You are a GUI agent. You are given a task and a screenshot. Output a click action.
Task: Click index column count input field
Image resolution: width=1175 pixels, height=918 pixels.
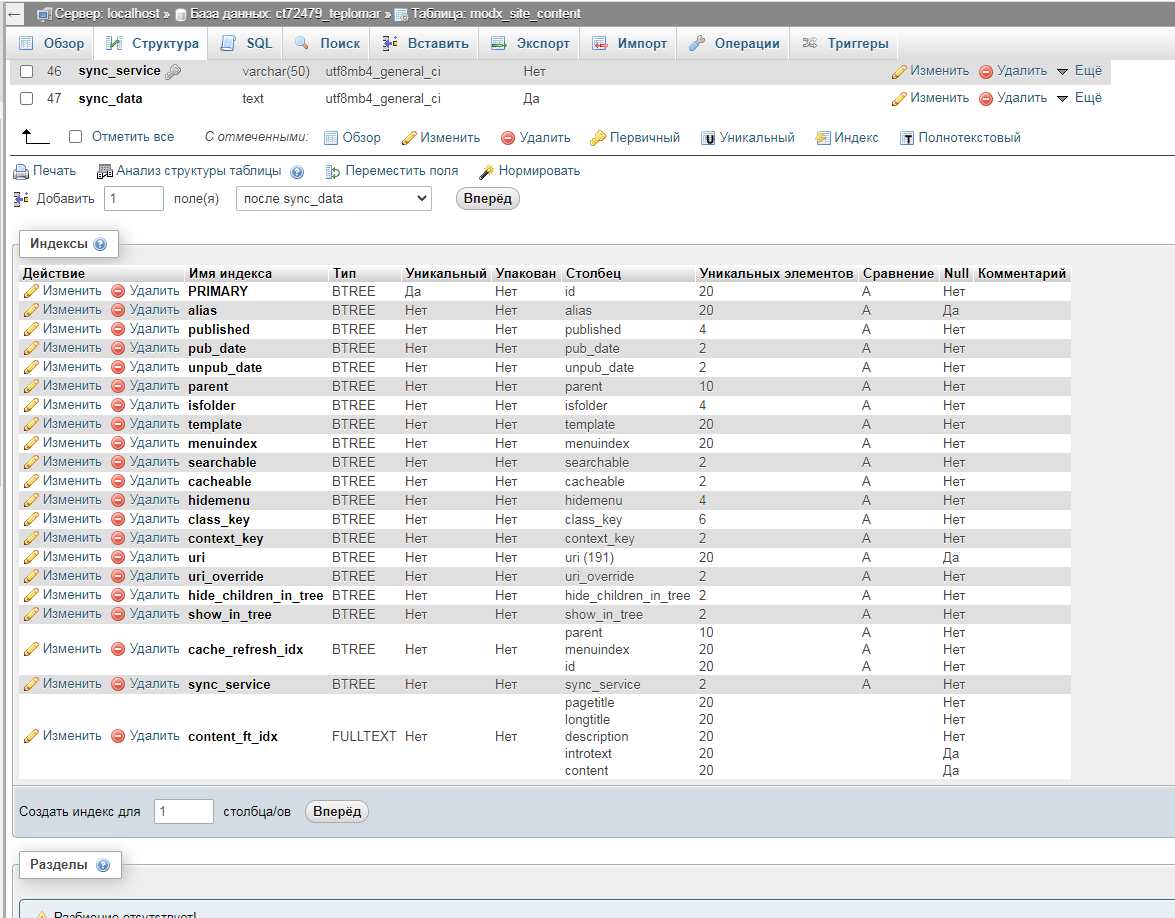(x=184, y=812)
